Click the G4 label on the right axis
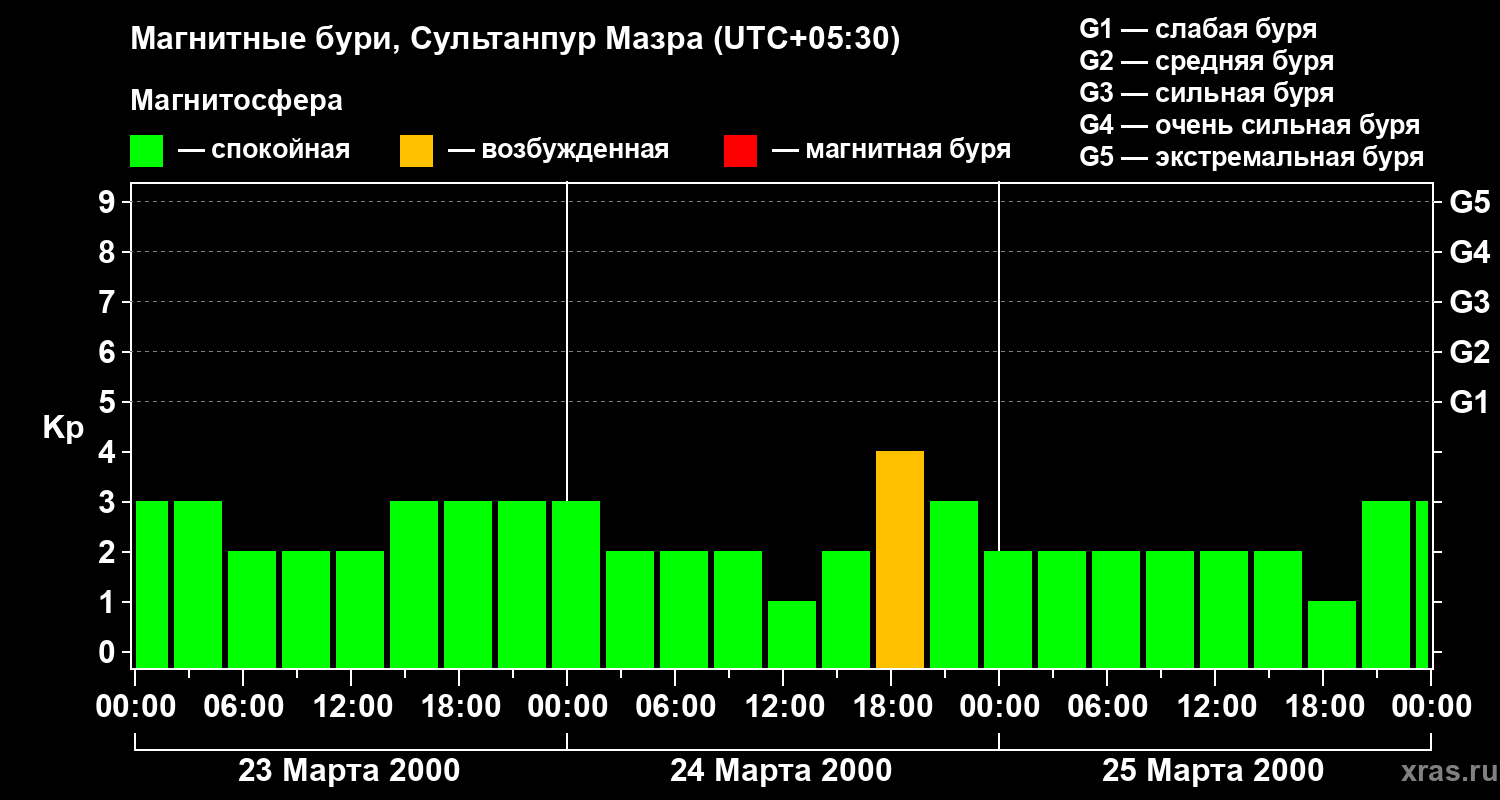The height and width of the screenshot is (800, 1500). coord(1469,252)
